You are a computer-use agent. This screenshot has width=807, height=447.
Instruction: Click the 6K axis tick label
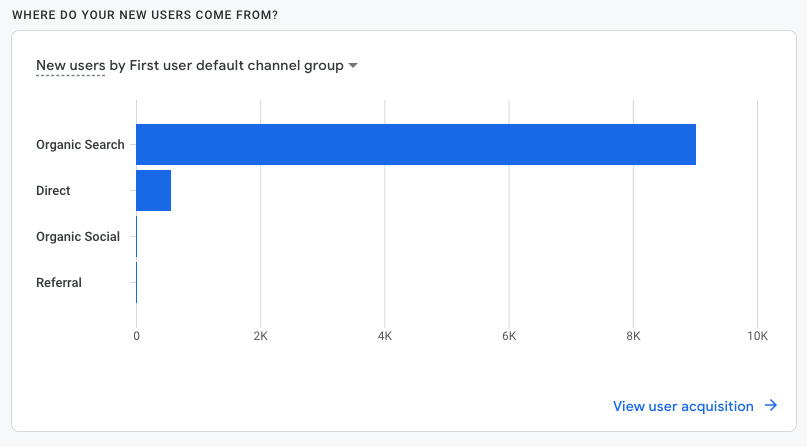tap(509, 336)
